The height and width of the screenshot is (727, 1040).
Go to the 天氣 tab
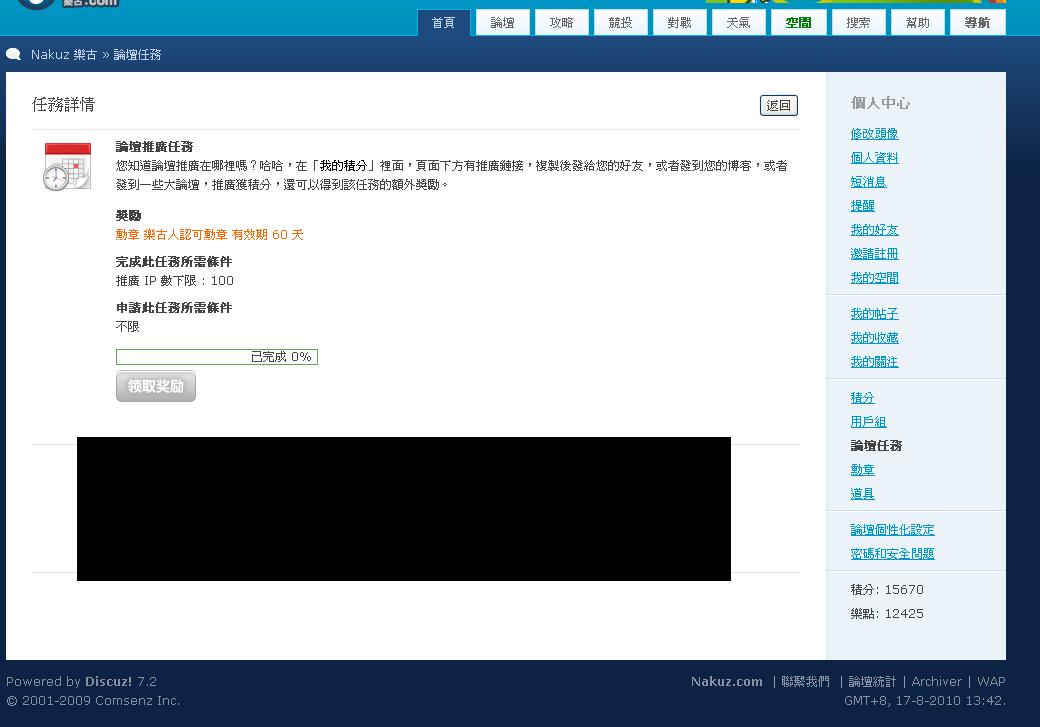click(x=739, y=22)
